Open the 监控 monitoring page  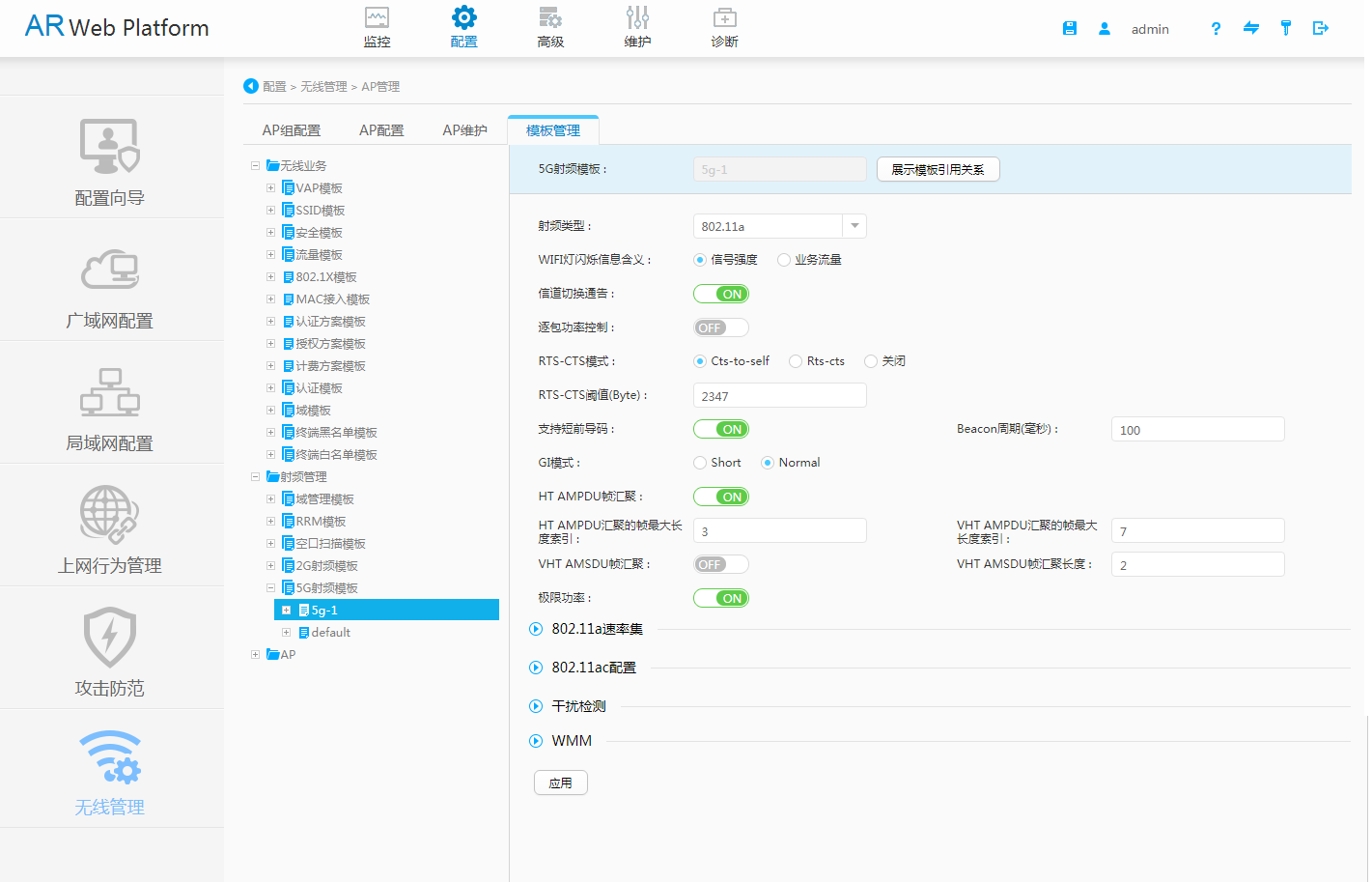coord(376,26)
